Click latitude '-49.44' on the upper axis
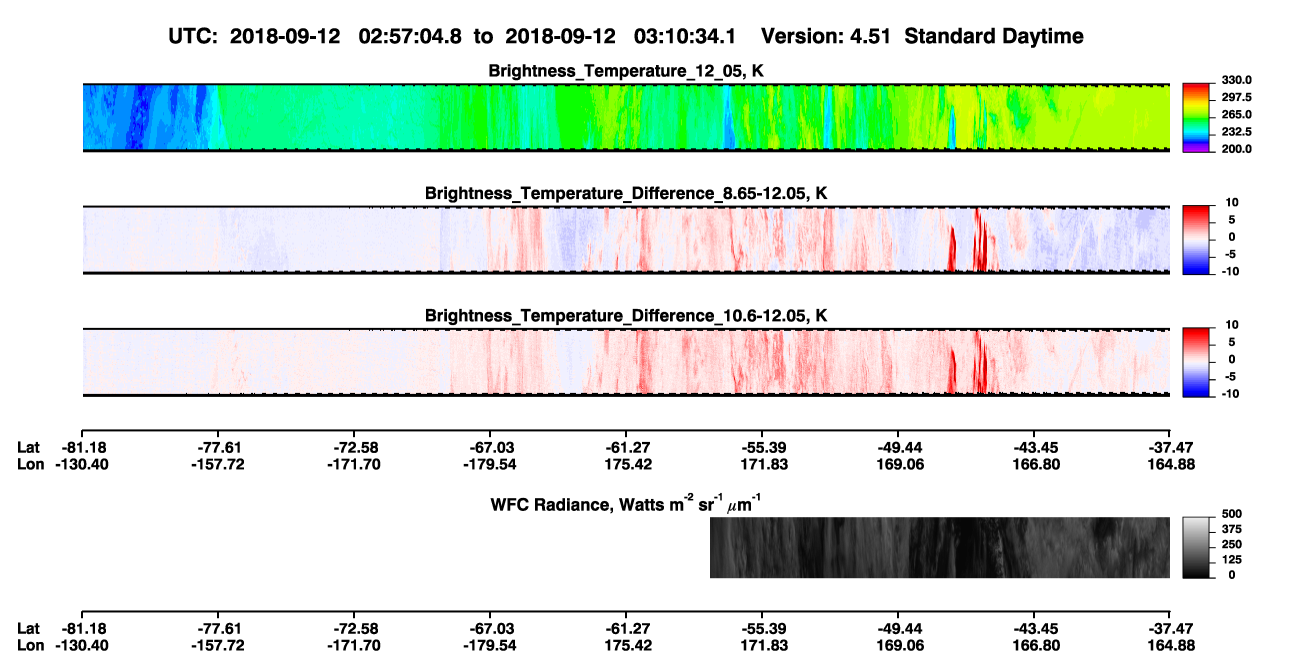1300x667 pixels. [898, 447]
